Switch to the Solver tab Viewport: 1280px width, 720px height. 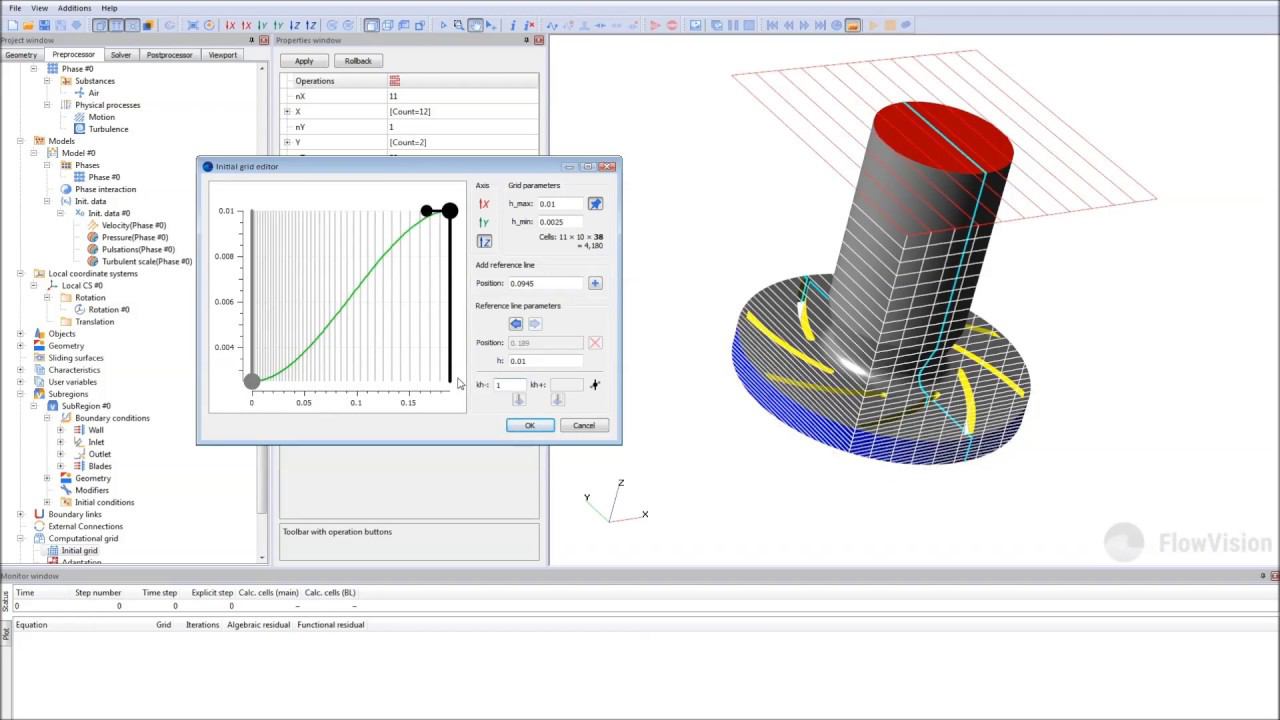coord(121,55)
